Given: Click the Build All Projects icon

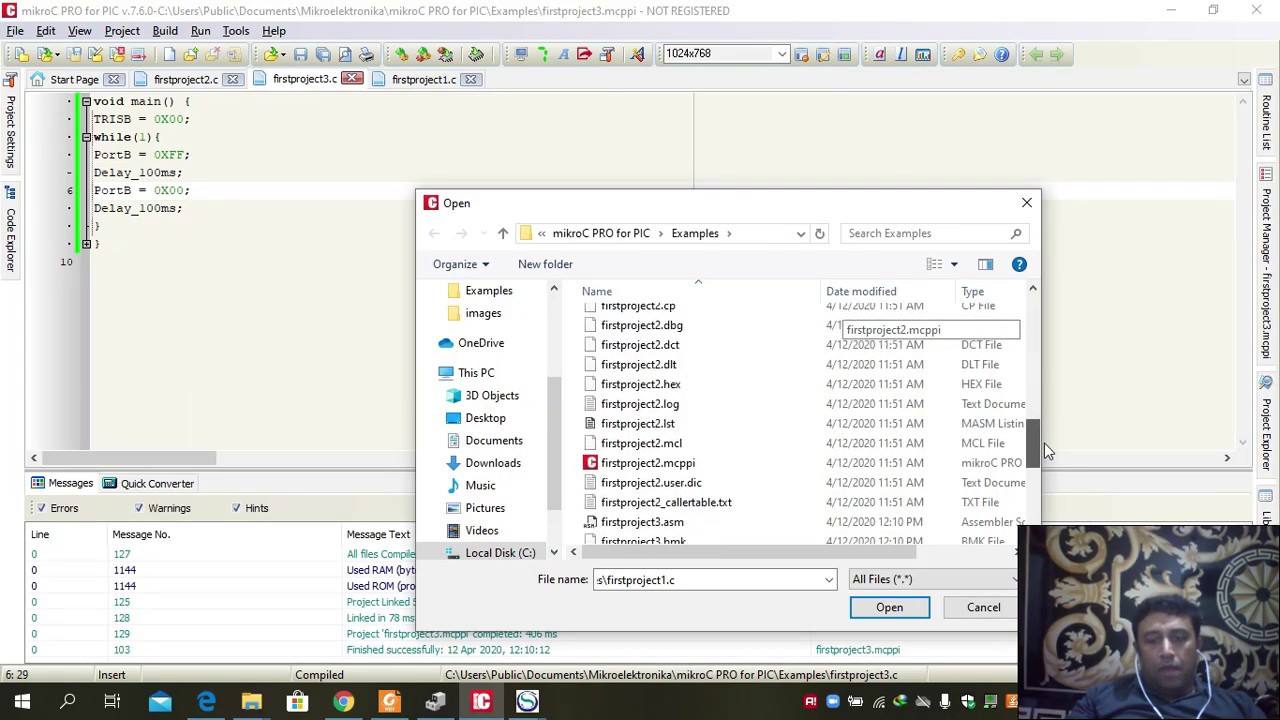Looking at the screenshot, I should [x=423, y=54].
